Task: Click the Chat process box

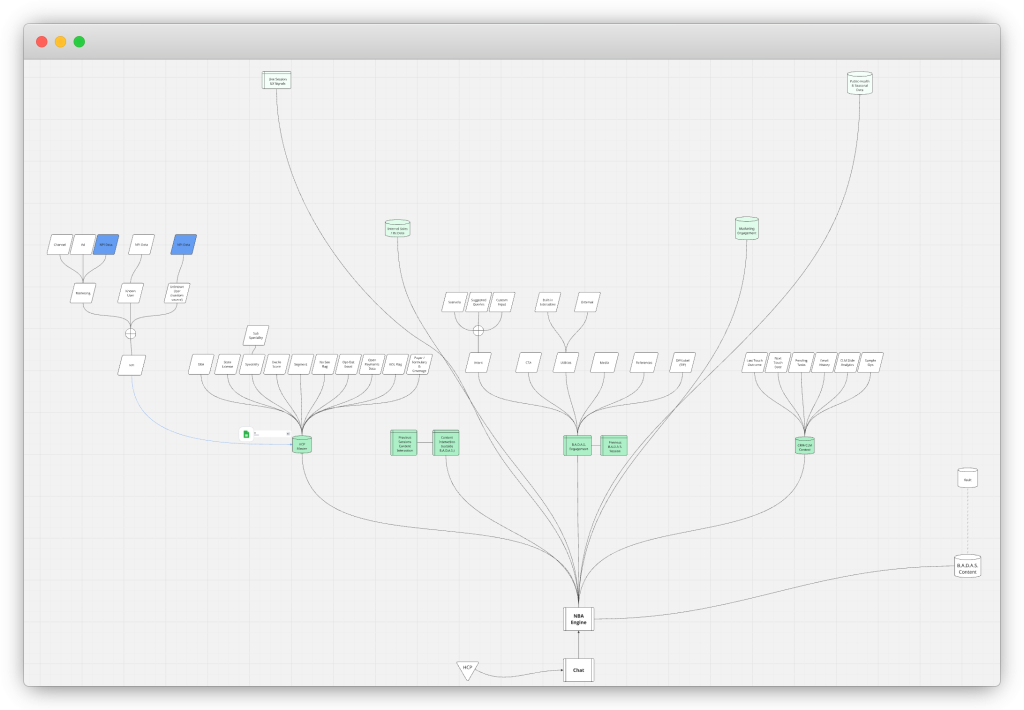Action: 579,670
